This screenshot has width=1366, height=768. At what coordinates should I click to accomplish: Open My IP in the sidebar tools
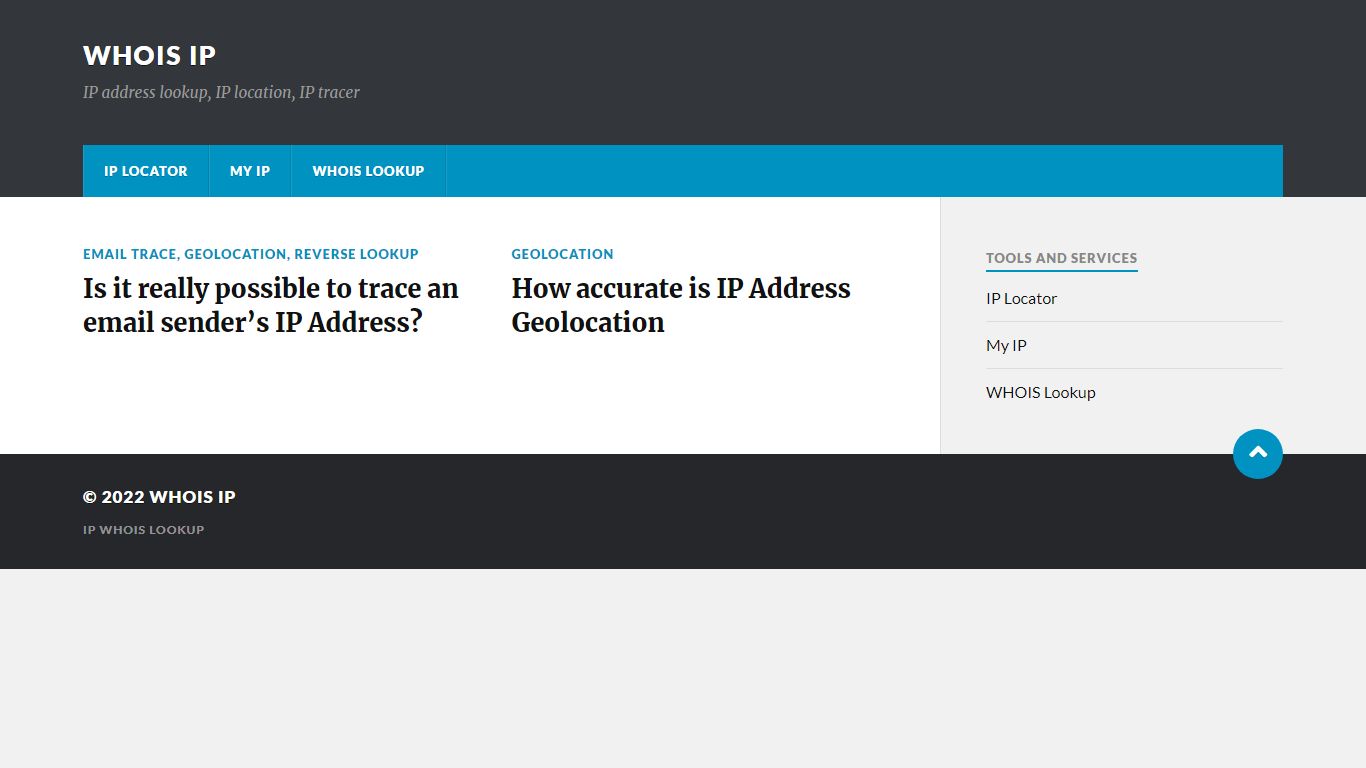click(1006, 345)
